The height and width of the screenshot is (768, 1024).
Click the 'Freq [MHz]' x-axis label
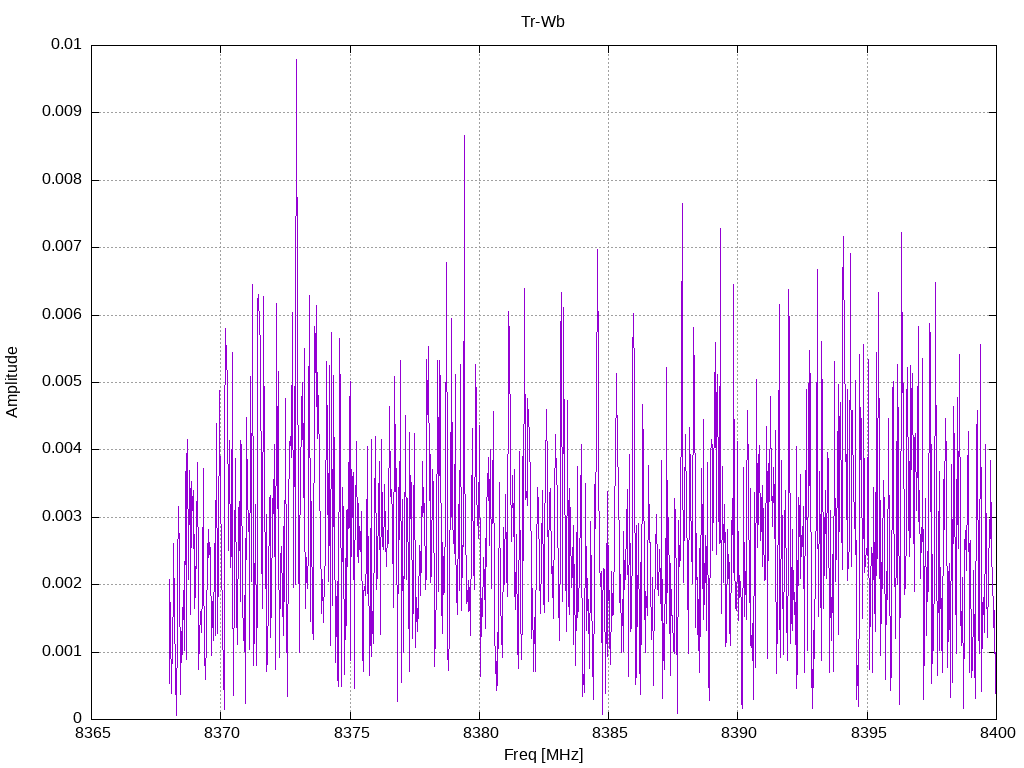[x=543, y=754]
